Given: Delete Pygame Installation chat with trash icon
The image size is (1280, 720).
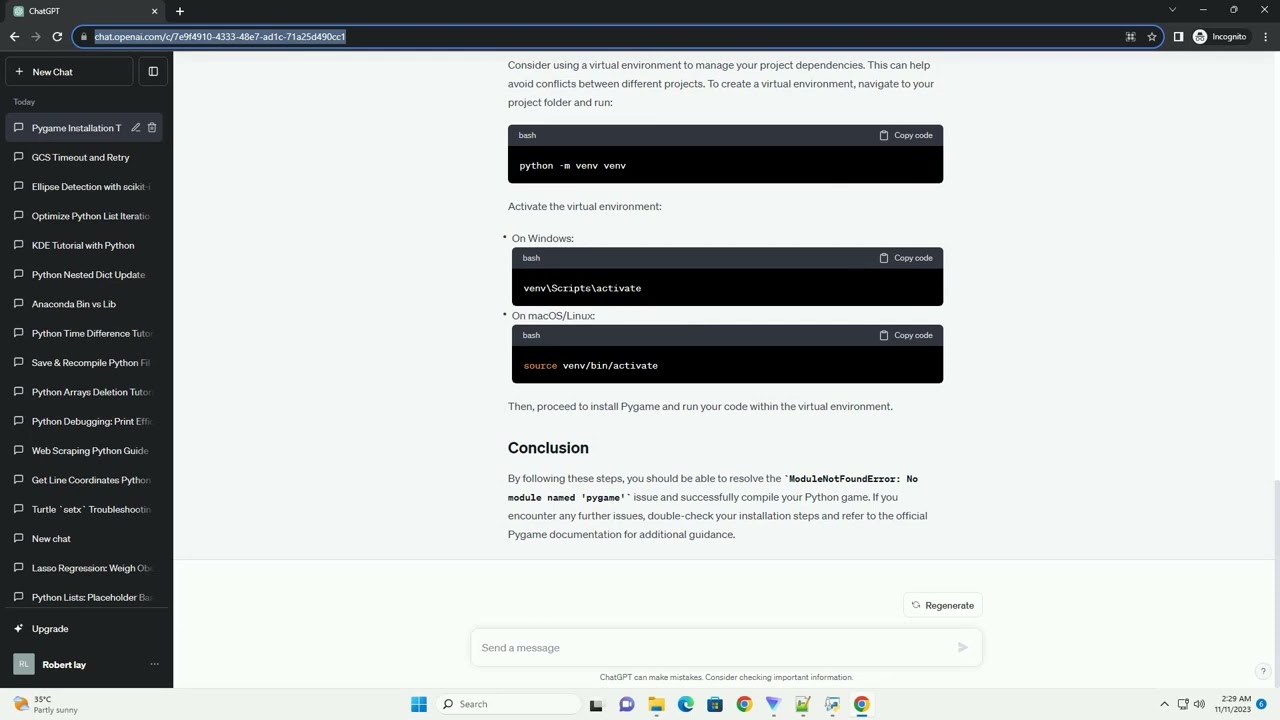Looking at the screenshot, I should coord(152,128).
